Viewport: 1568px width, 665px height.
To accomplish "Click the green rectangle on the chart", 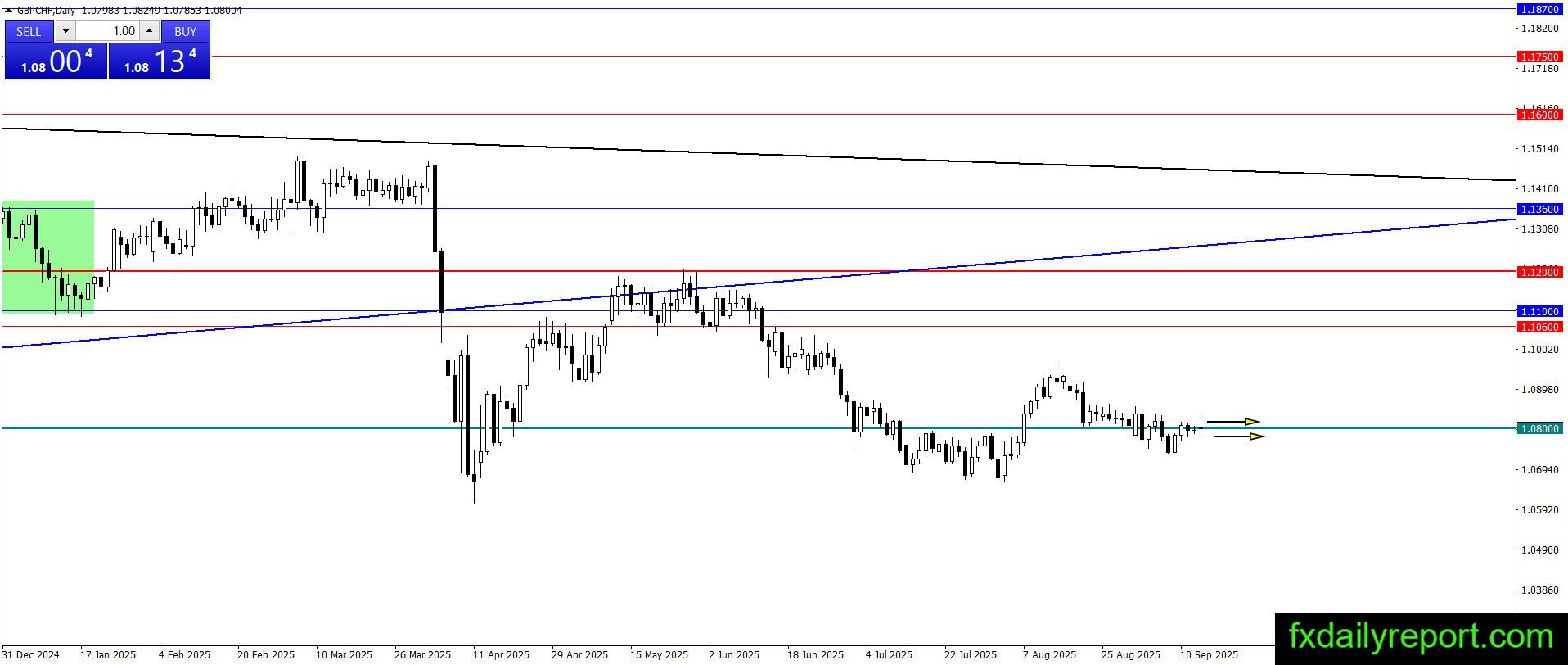I will [x=48, y=256].
